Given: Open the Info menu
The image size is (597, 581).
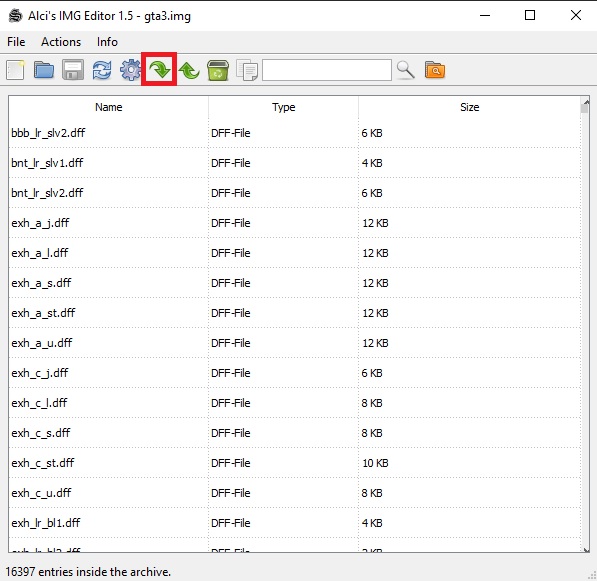Looking at the screenshot, I should coord(107,42).
